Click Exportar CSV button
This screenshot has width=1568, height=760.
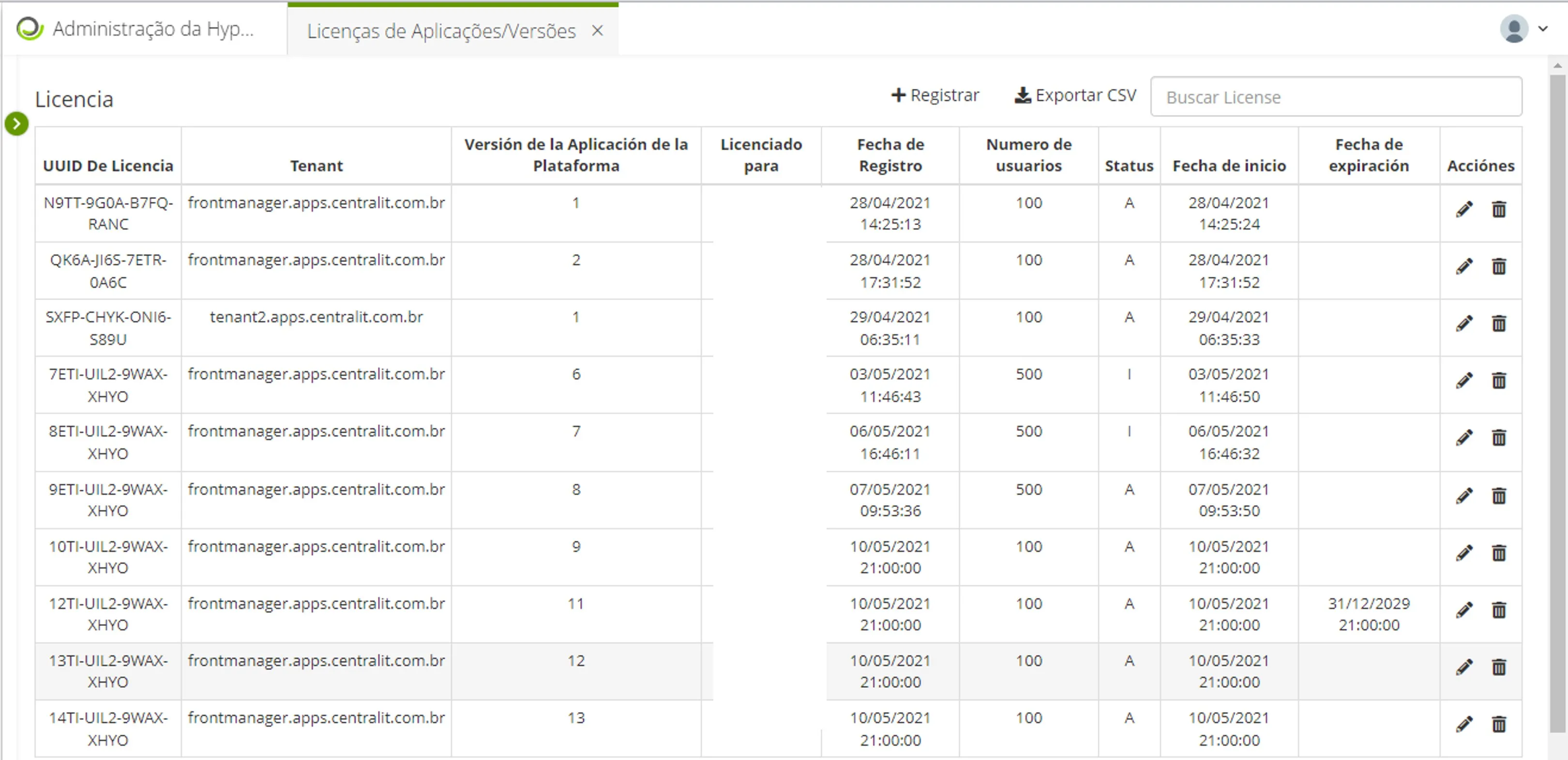pos(1075,96)
